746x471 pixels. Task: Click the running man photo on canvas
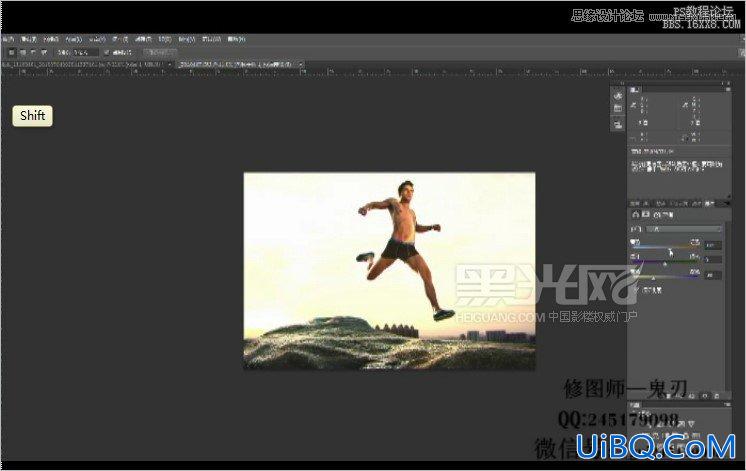click(389, 271)
